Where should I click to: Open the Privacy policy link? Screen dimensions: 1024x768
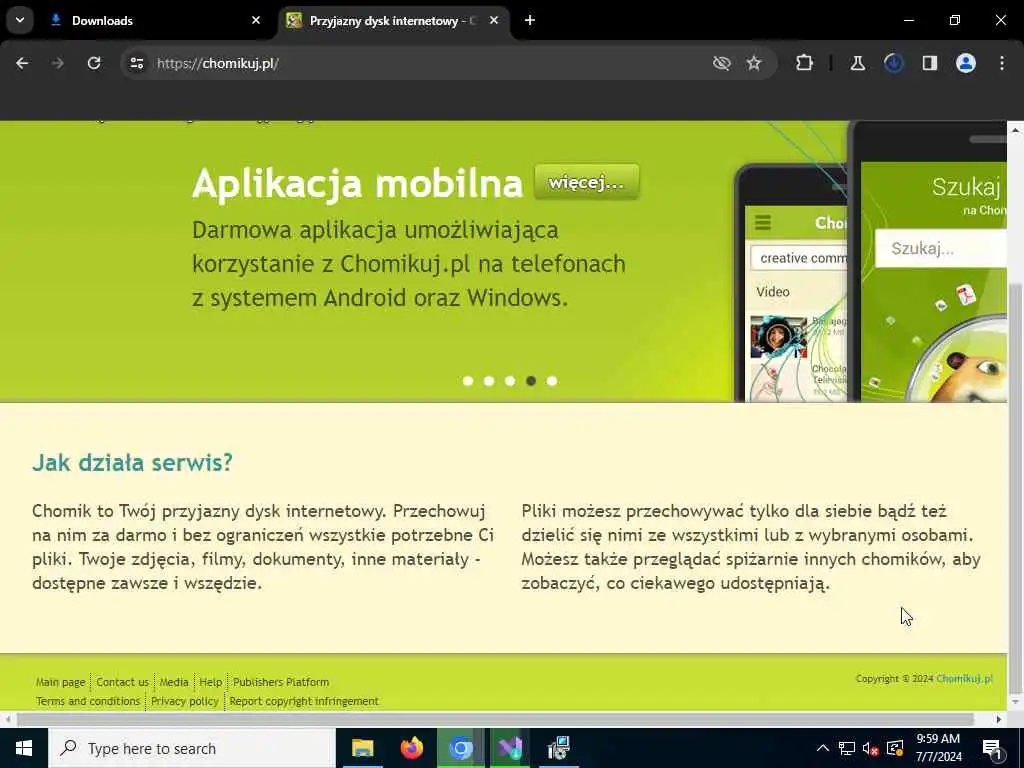(x=185, y=701)
